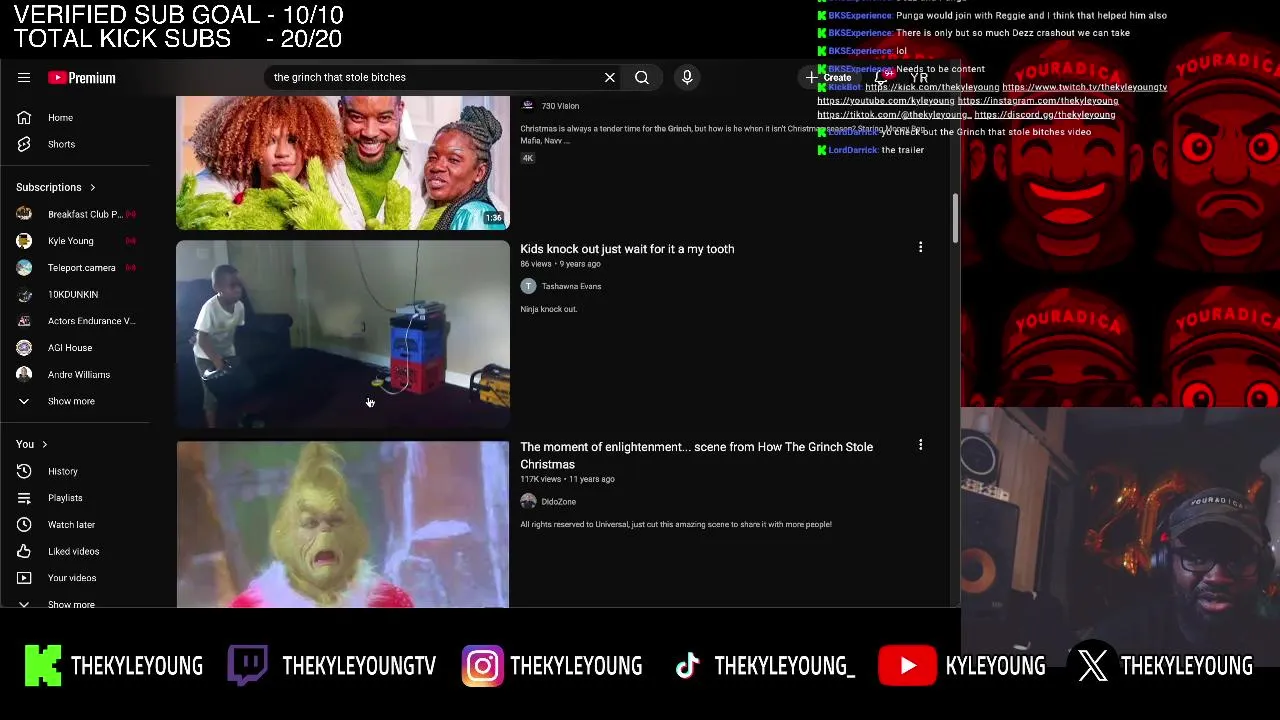Click the YouTube page vertical scrollbar
Viewport: 1280px width, 720px height.
click(955, 218)
